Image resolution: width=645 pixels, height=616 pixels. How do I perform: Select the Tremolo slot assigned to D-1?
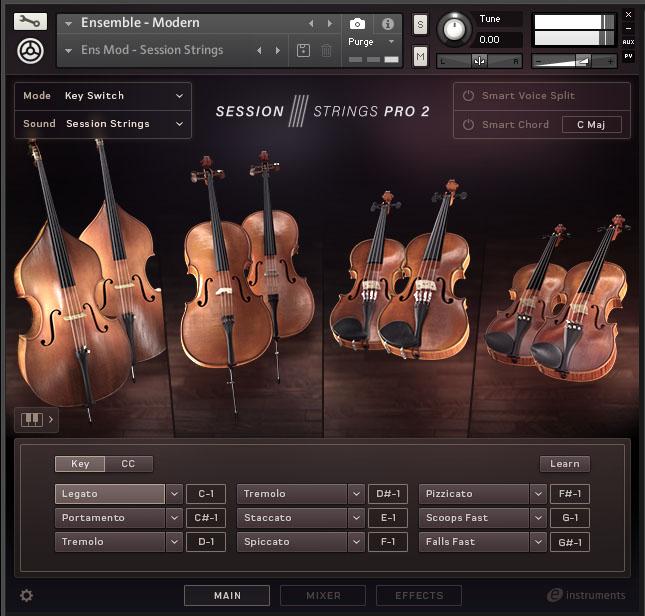[110, 542]
